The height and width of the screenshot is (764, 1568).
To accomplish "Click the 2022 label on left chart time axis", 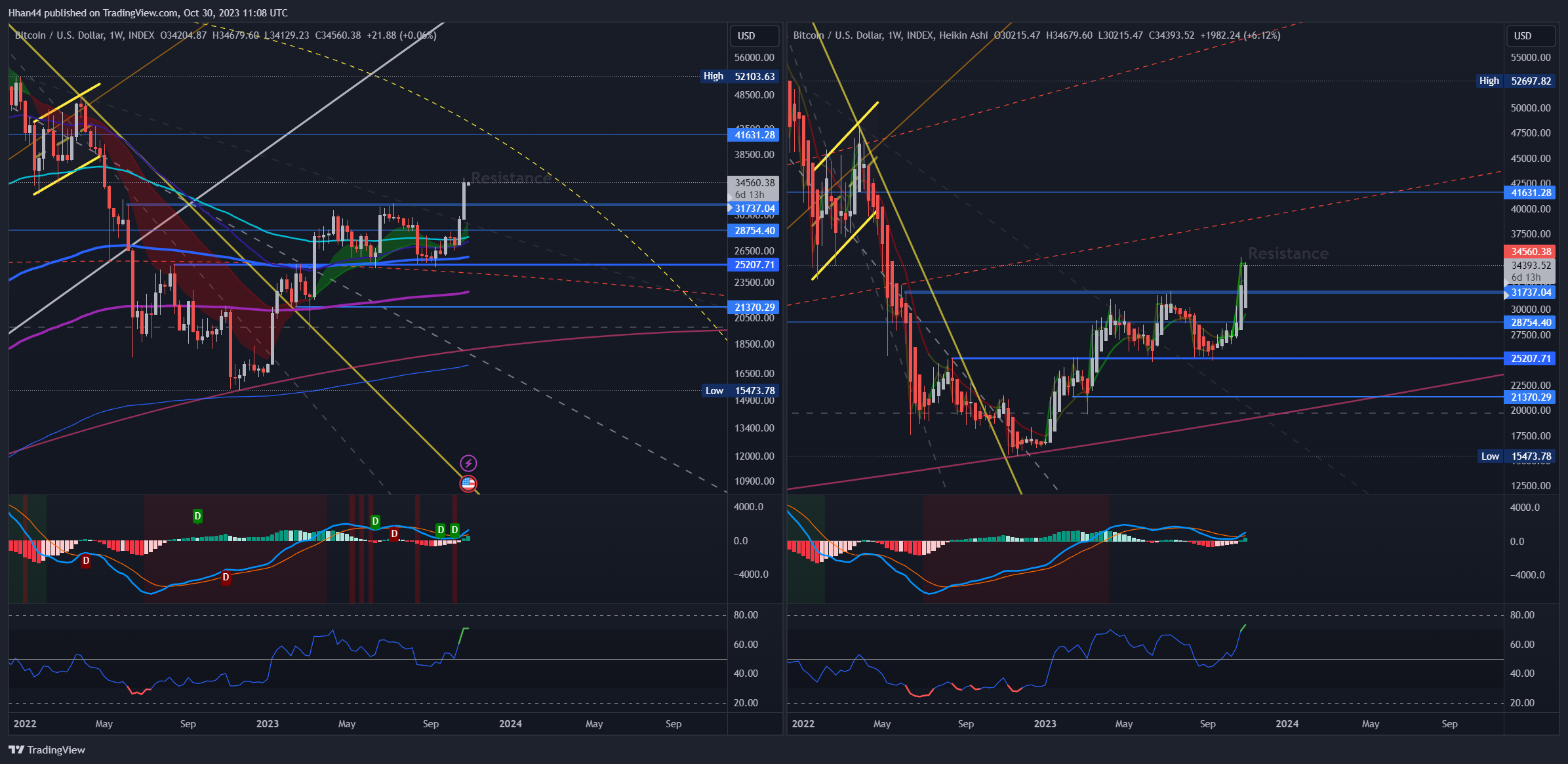I will point(25,724).
